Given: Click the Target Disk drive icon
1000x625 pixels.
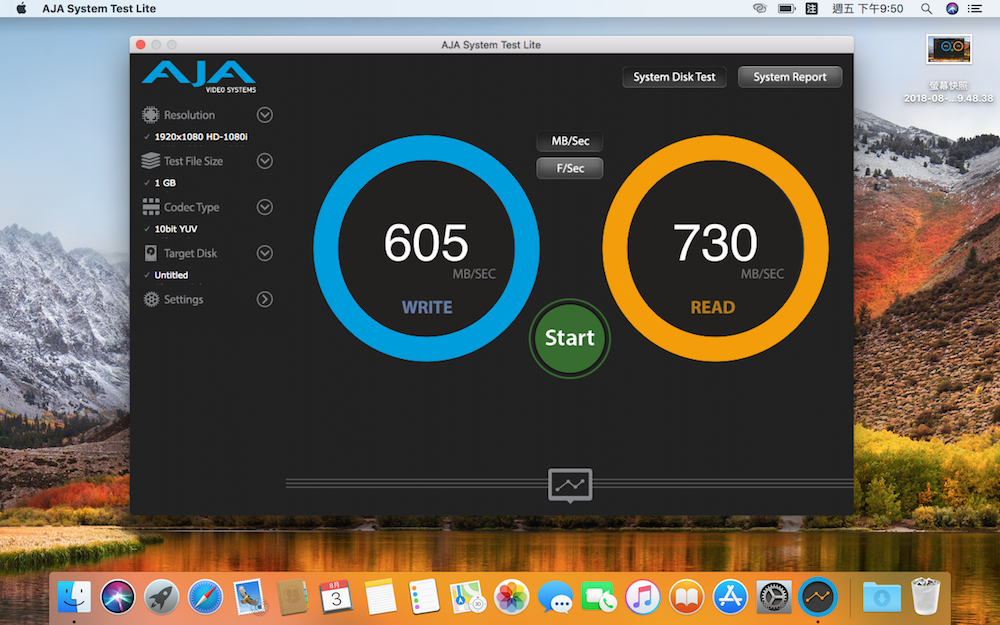Looking at the screenshot, I should 150,253.
